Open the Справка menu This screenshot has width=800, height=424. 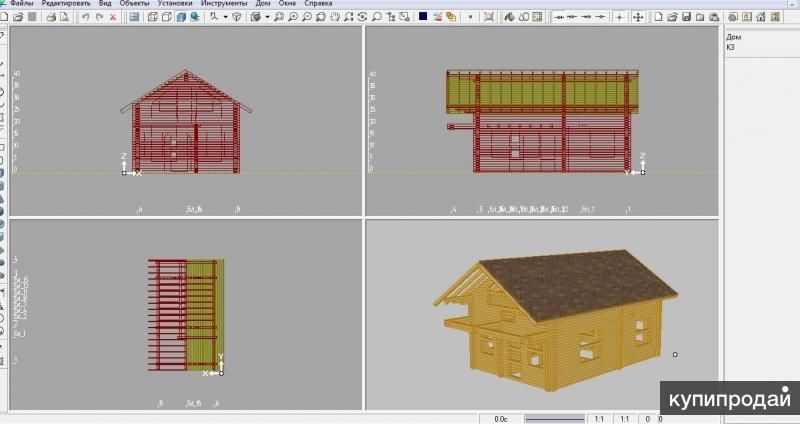pos(318,3)
